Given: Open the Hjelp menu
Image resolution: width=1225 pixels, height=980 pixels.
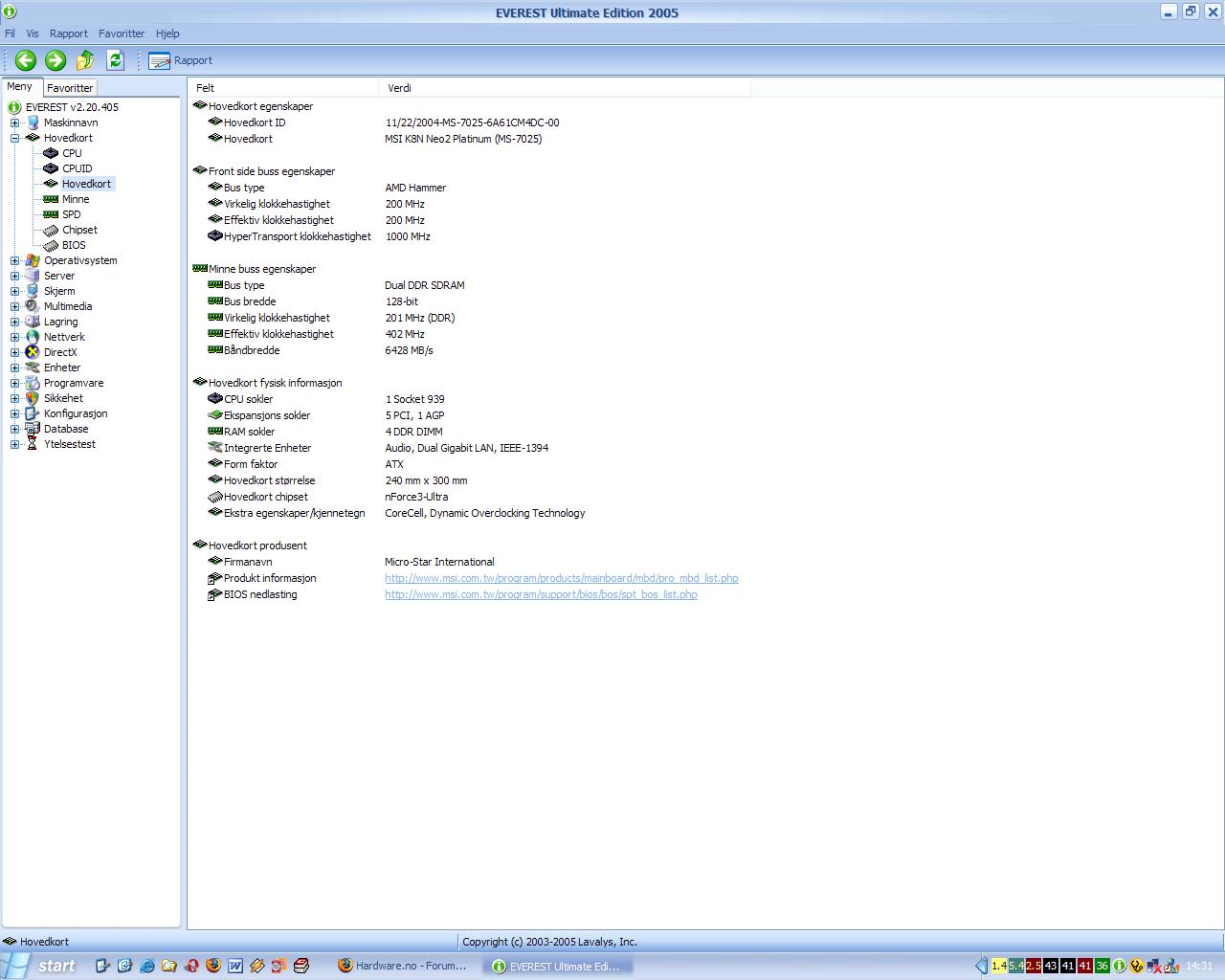Looking at the screenshot, I should (x=167, y=33).
